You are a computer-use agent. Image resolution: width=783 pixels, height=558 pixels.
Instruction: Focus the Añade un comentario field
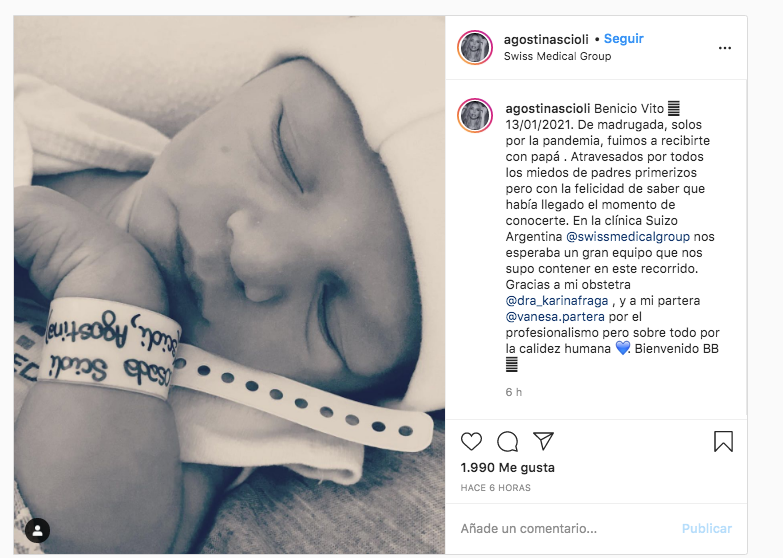point(564,529)
